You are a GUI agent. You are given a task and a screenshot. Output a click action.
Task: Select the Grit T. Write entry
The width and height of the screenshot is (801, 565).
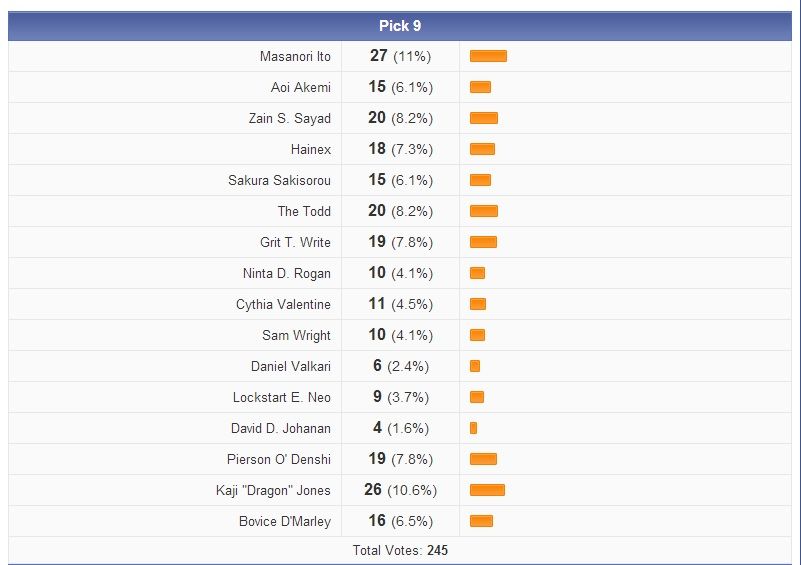coord(295,243)
